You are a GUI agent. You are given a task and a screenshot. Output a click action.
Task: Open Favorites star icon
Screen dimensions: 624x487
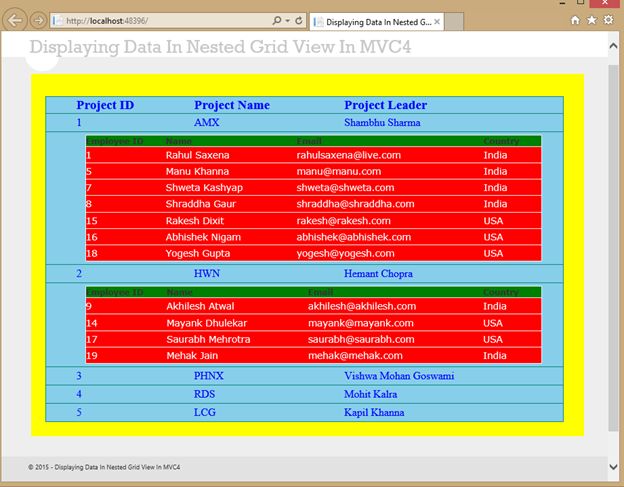point(592,20)
